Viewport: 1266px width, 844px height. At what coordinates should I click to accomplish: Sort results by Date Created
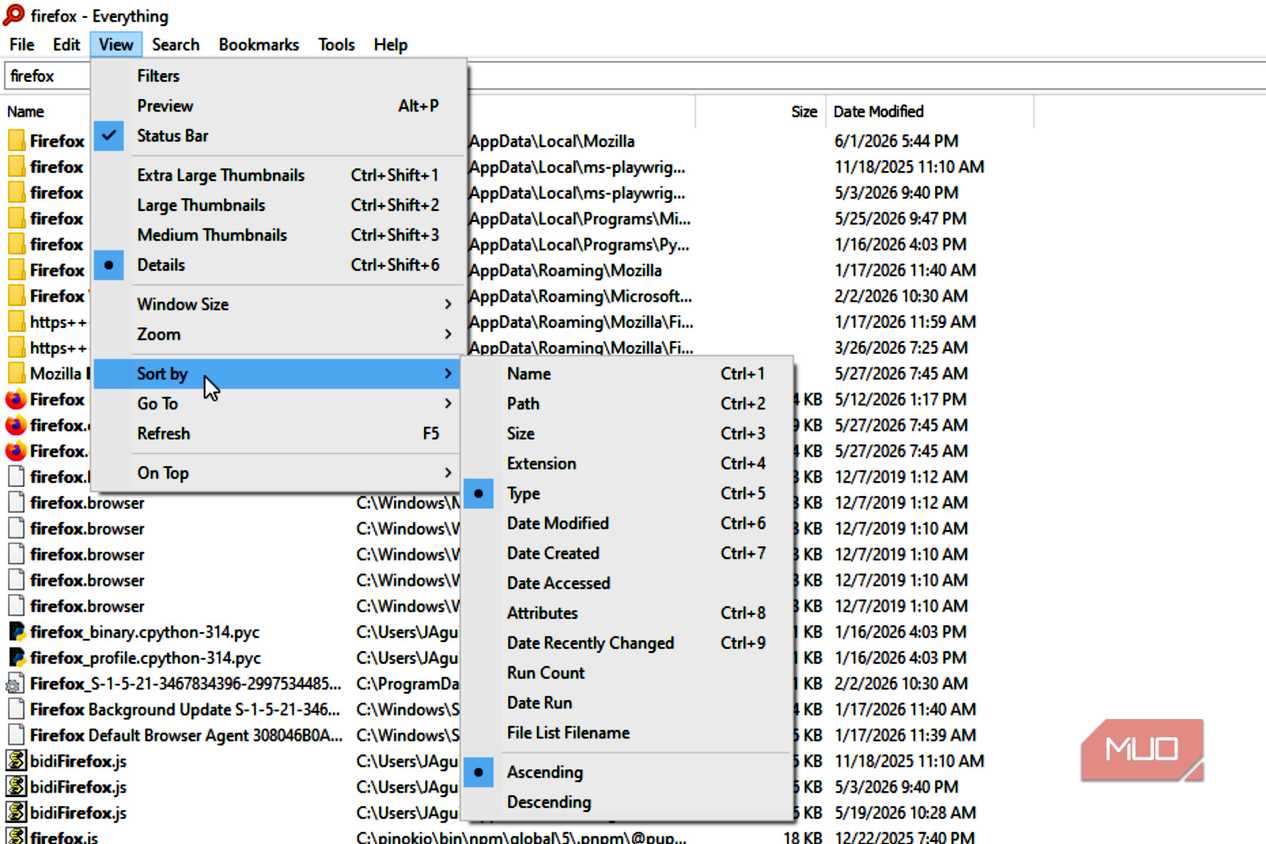tap(627, 553)
